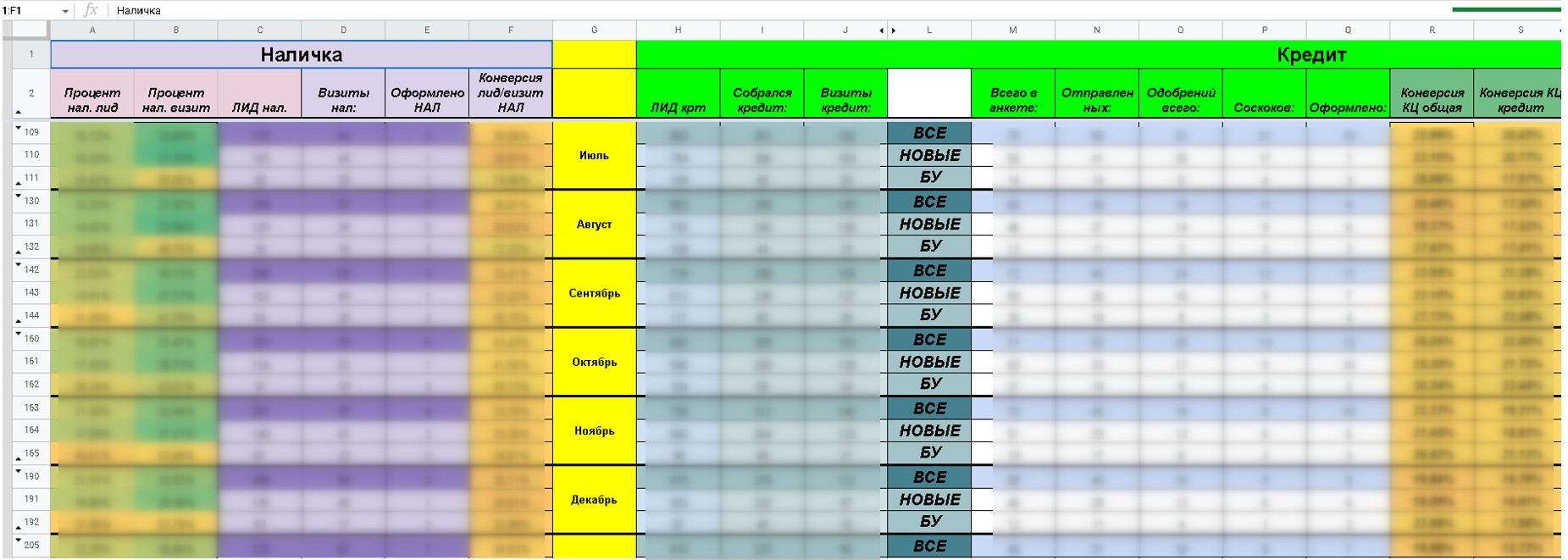The width and height of the screenshot is (1568, 560).
Task: Click the merged Кредит title cell
Action: coord(1099,54)
